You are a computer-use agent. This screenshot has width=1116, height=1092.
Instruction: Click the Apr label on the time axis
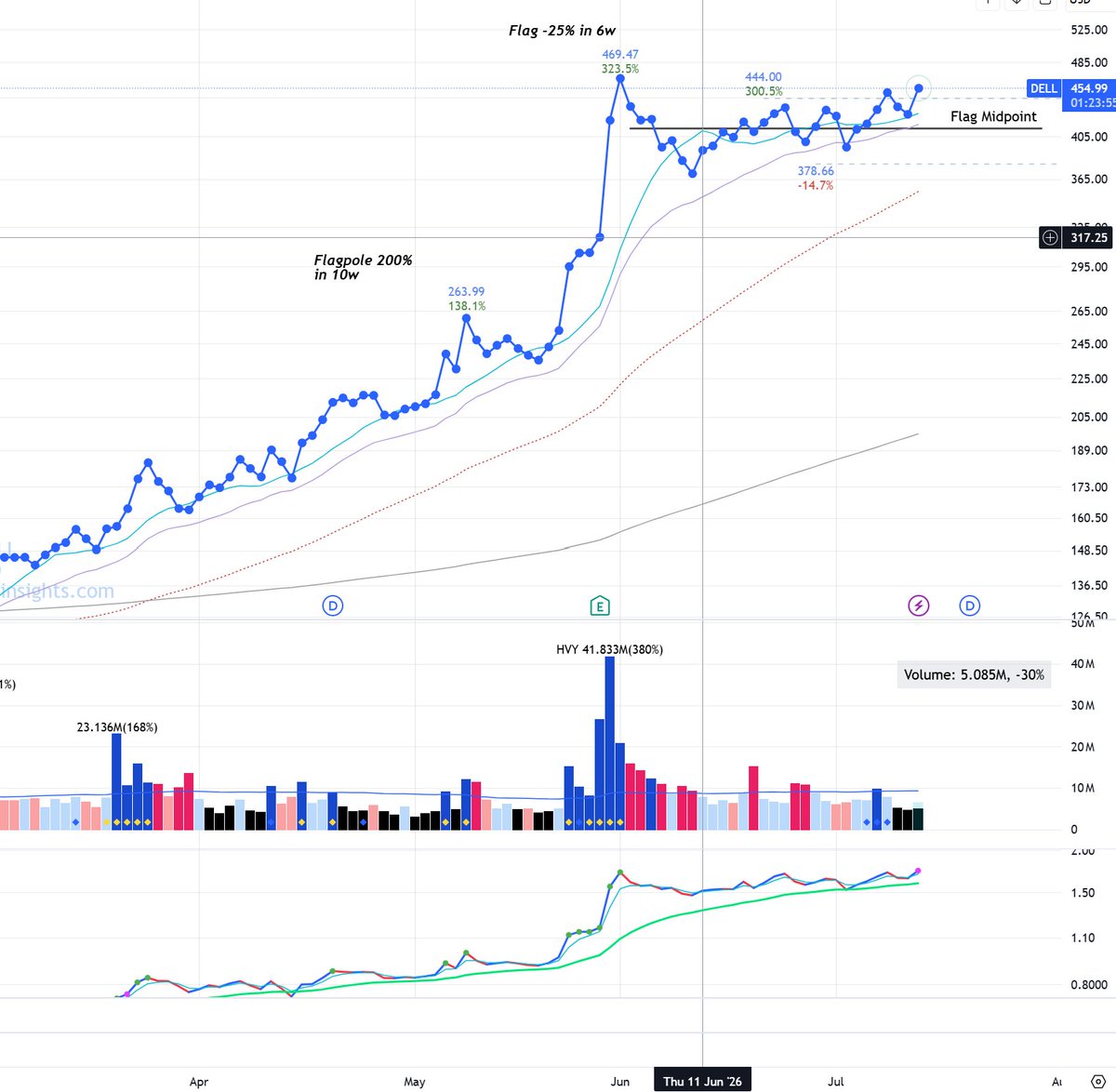point(199,1082)
